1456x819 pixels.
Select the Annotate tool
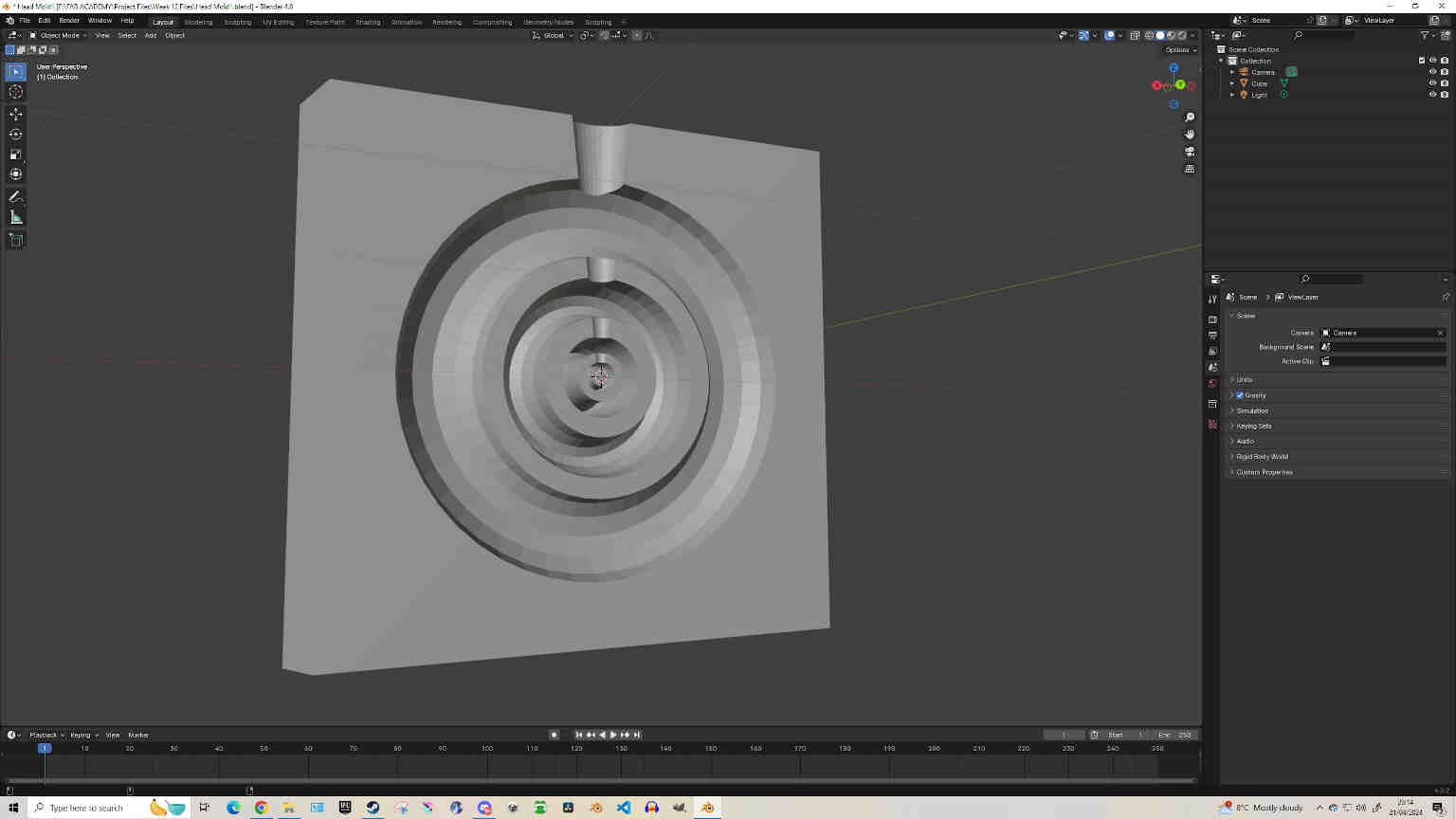(x=15, y=197)
